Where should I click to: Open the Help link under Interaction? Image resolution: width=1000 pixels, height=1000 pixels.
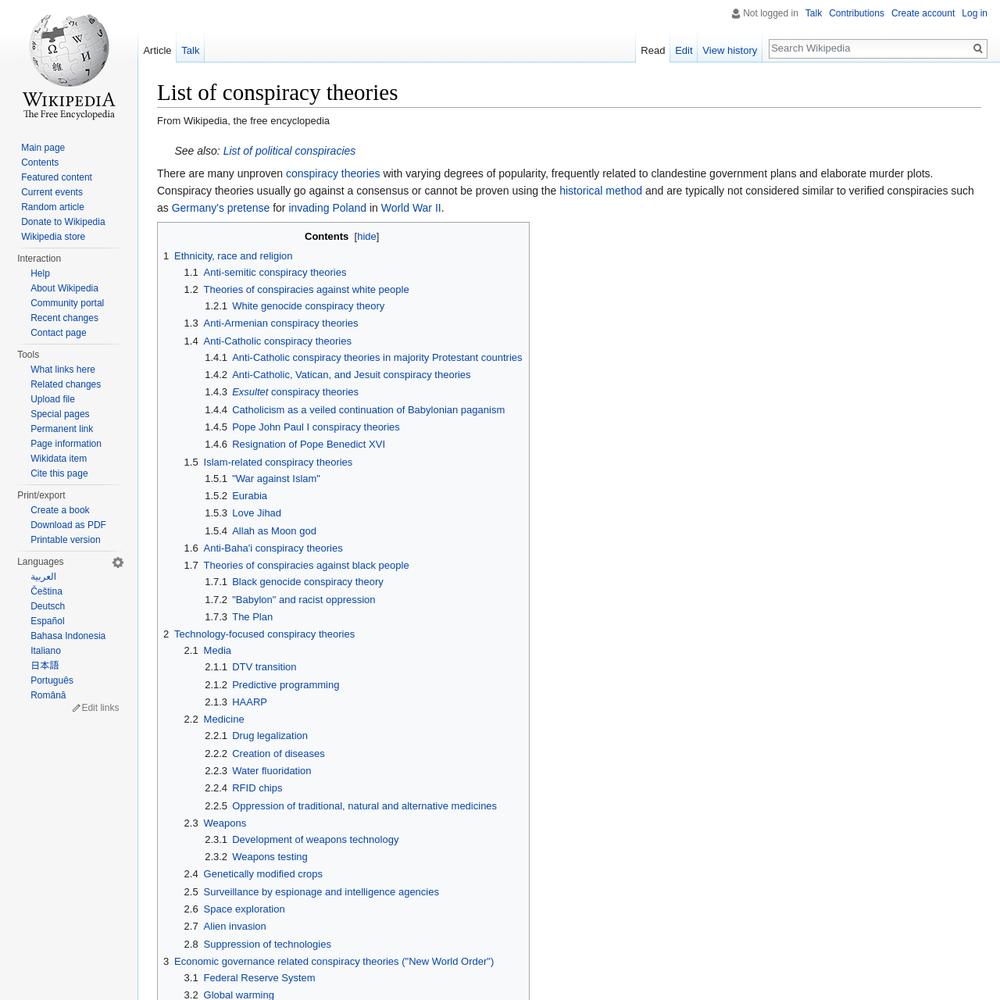click(x=40, y=273)
